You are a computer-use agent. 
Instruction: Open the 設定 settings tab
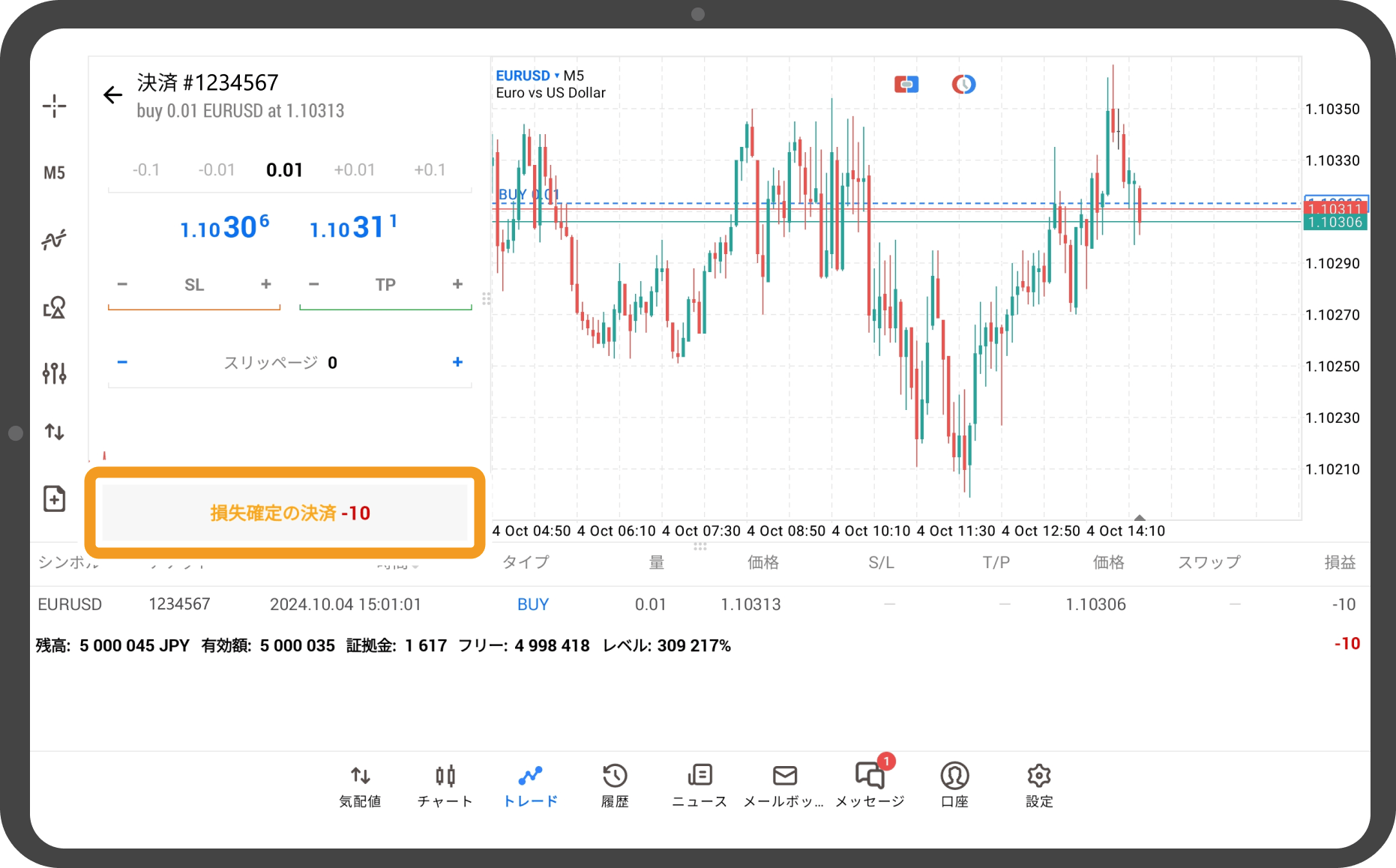point(1039,786)
